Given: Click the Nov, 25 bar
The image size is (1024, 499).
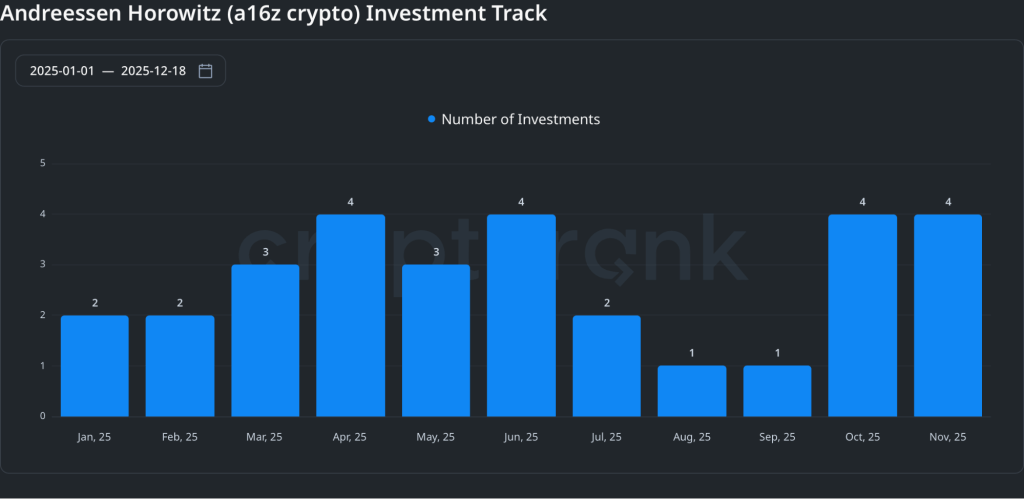Looking at the screenshot, I should (x=948, y=316).
